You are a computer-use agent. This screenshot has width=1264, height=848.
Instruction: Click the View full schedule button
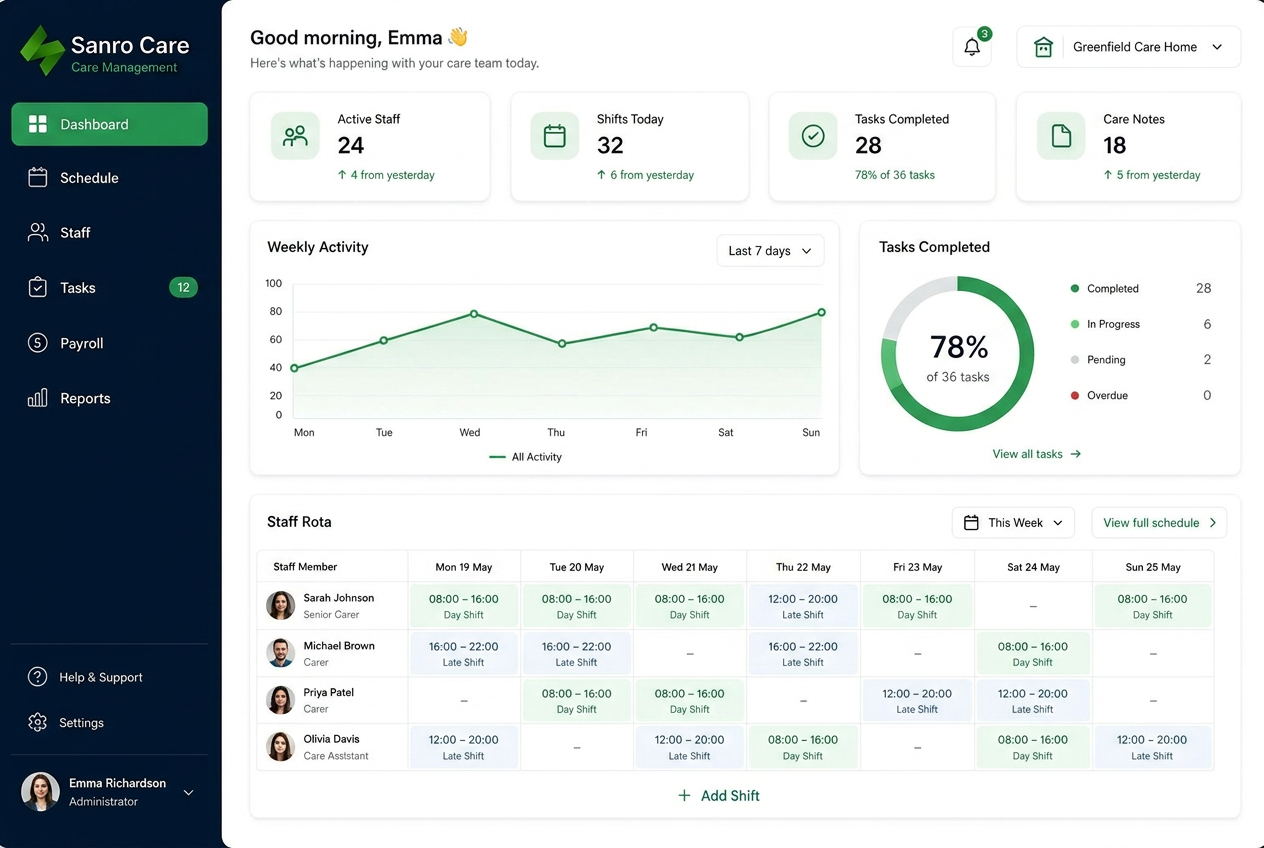[x=1159, y=523]
